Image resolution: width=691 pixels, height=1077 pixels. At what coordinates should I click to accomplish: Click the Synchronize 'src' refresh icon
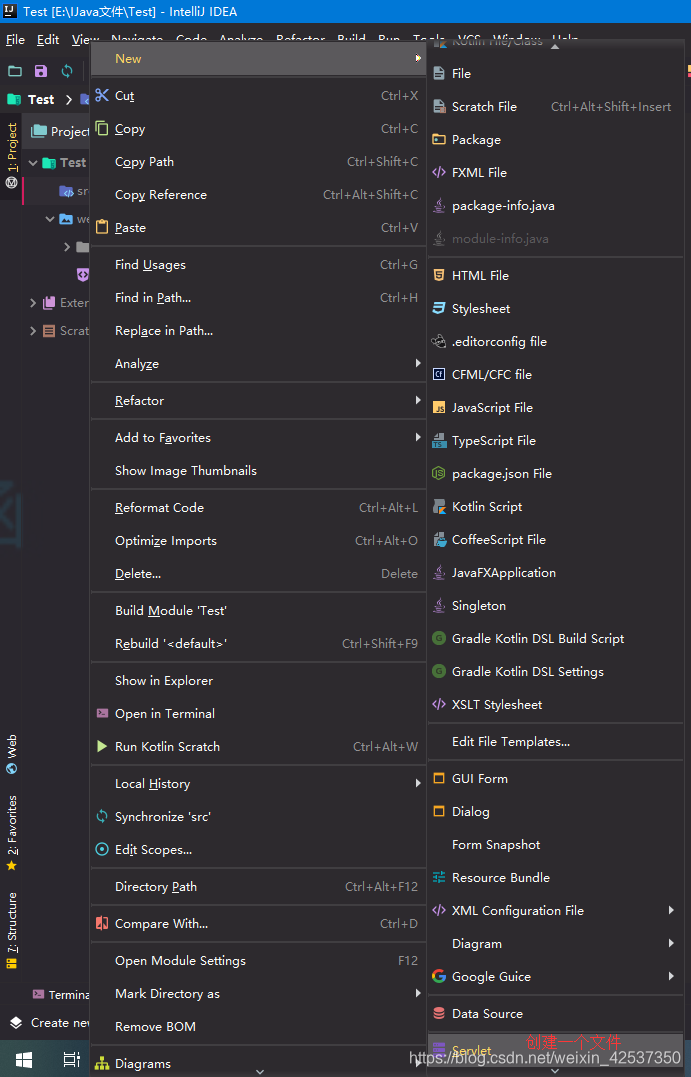click(x=102, y=816)
